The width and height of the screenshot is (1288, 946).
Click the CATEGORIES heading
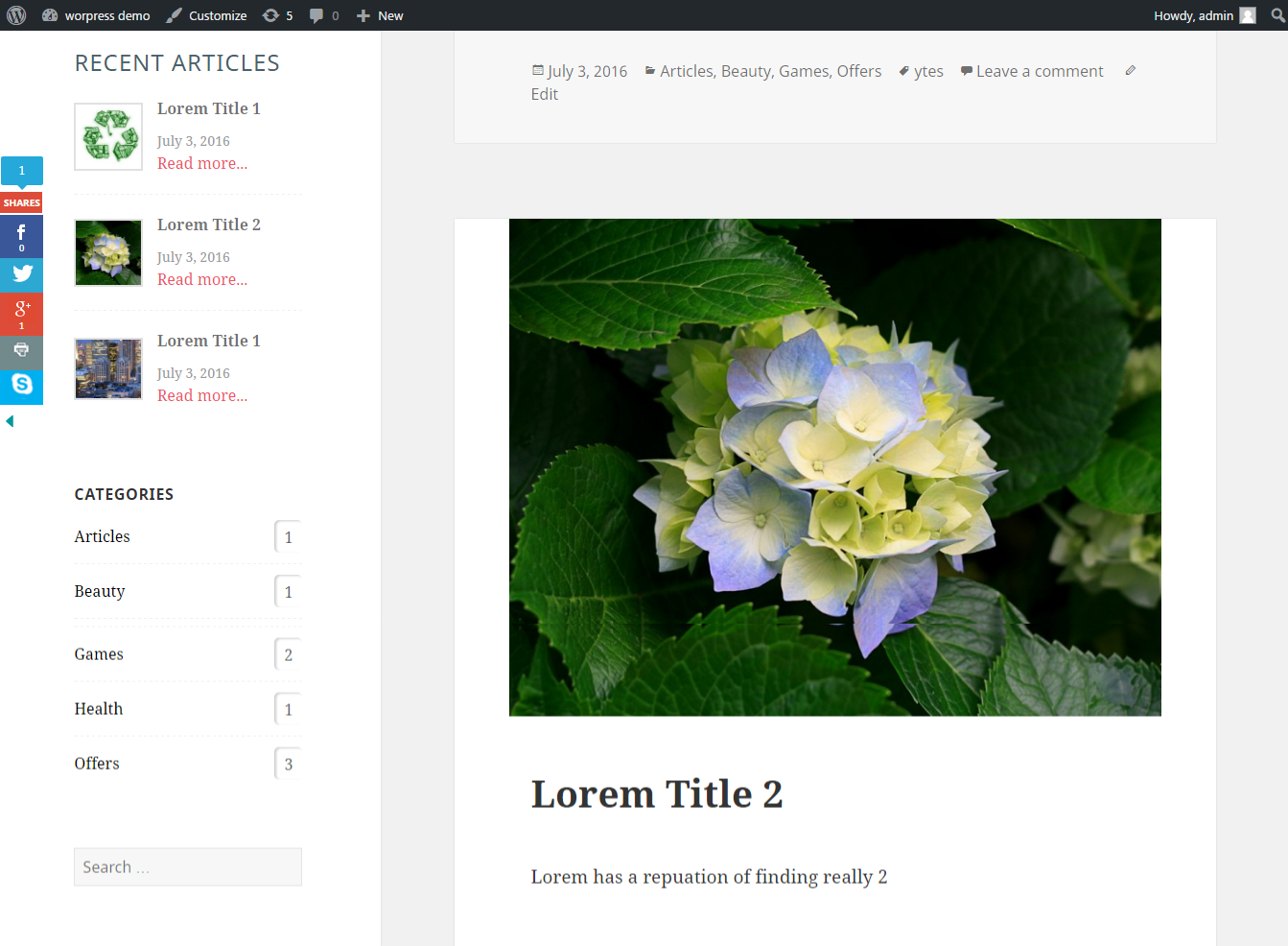(124, 494)
